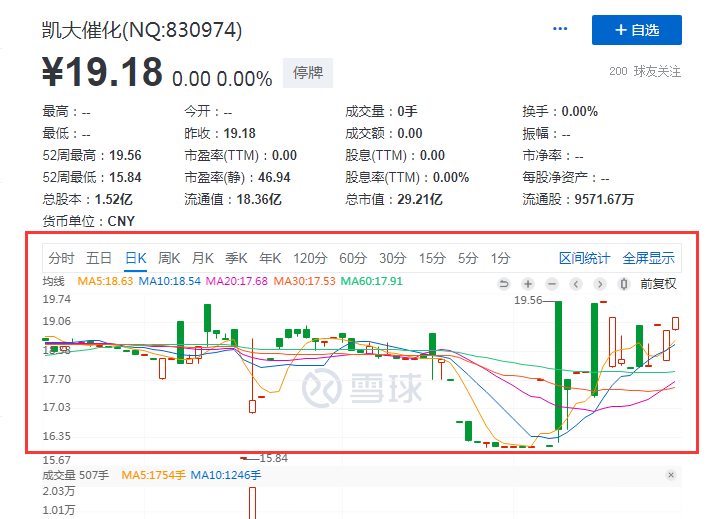
Task: Select the 月K chart tab
Action: pyautogui.click(x=202, y=258)
